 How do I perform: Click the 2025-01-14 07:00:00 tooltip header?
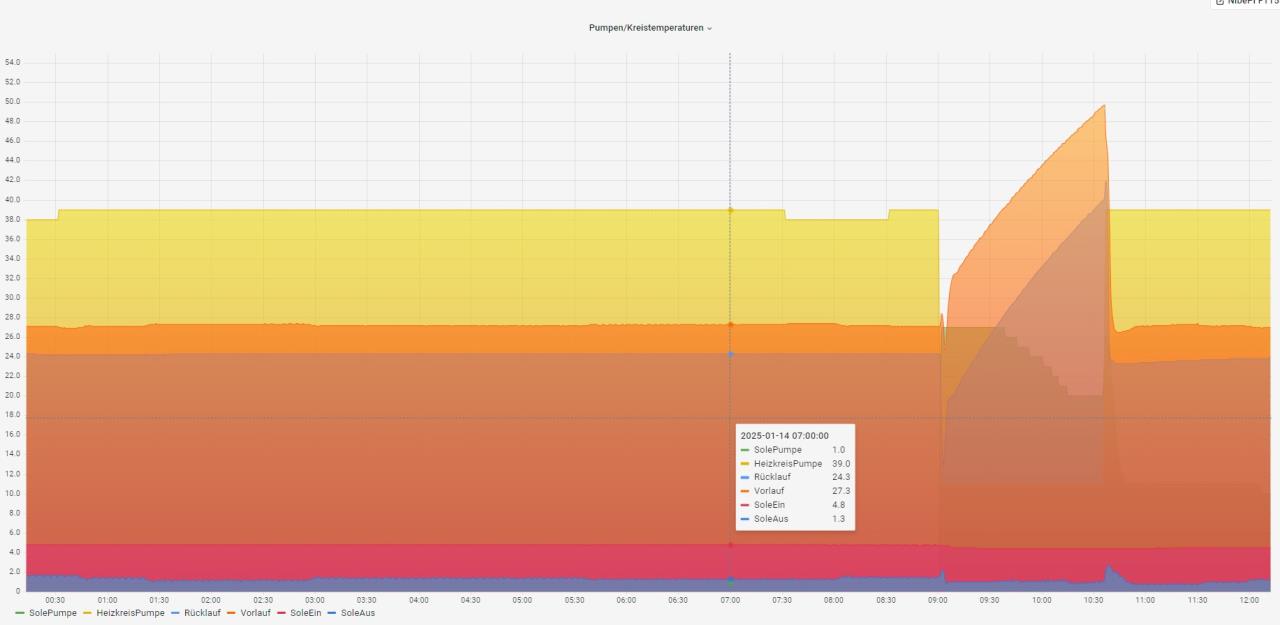pos(784,436)
